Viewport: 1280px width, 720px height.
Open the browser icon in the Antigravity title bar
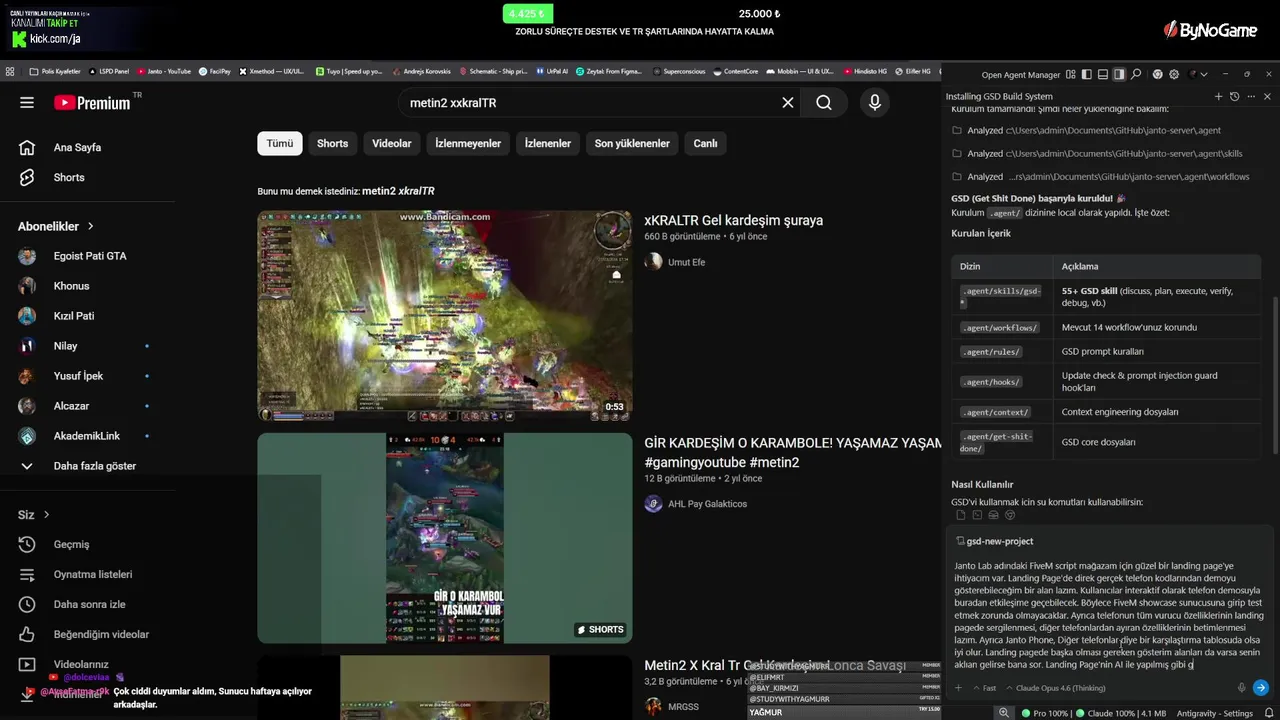tap(1158, 74)
